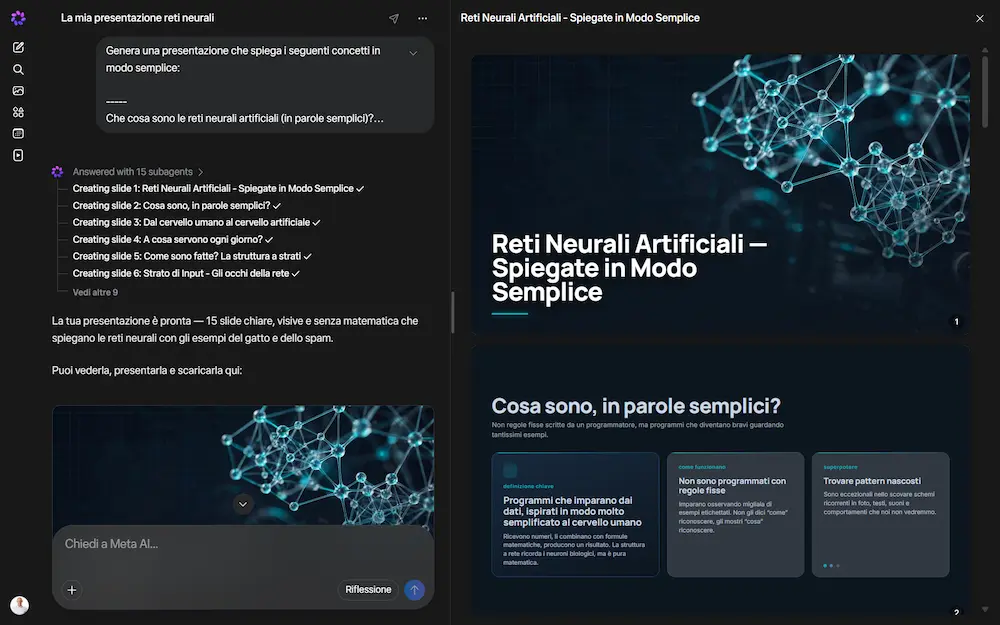Screen dimensions: 1000x625
Task: Open the Meta AI logo home
Action: (x=18, y=18)
